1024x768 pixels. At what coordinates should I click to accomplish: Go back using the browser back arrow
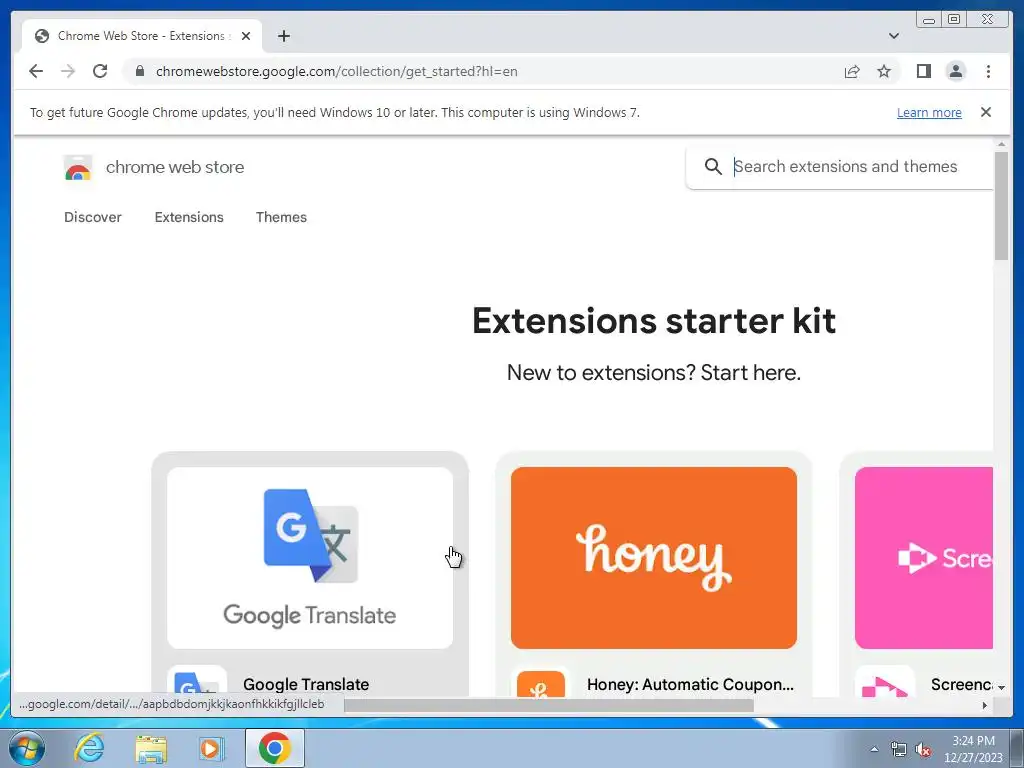coord(36,71)
